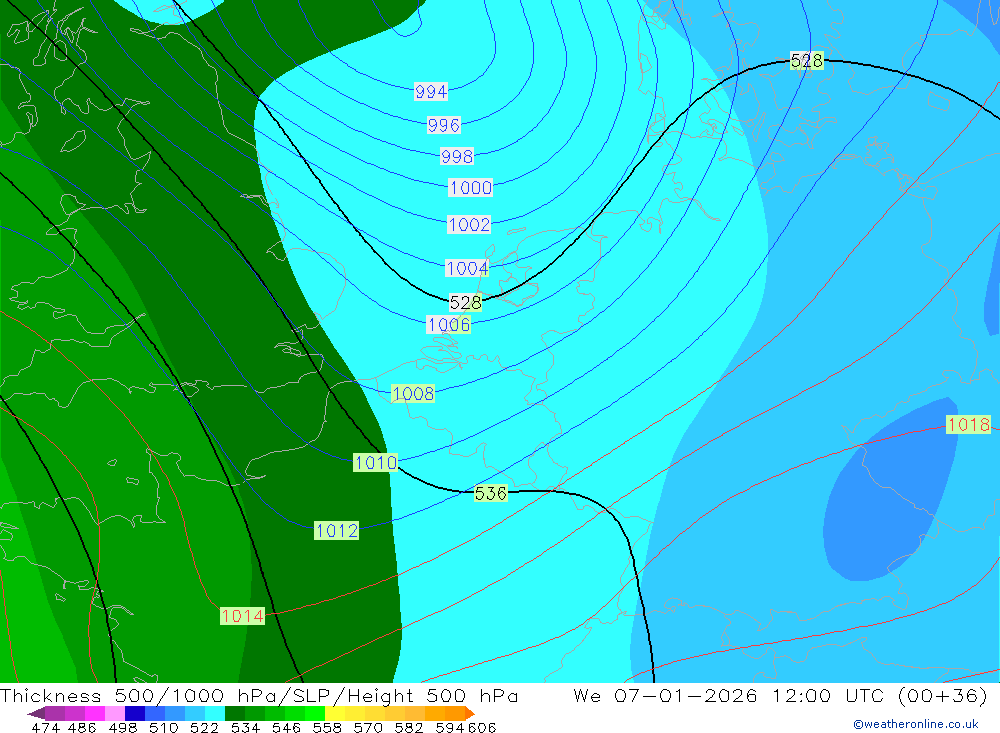The image size is (1000, 733).
Task: Click the legend value 594
Action: (x=450, y=727)
